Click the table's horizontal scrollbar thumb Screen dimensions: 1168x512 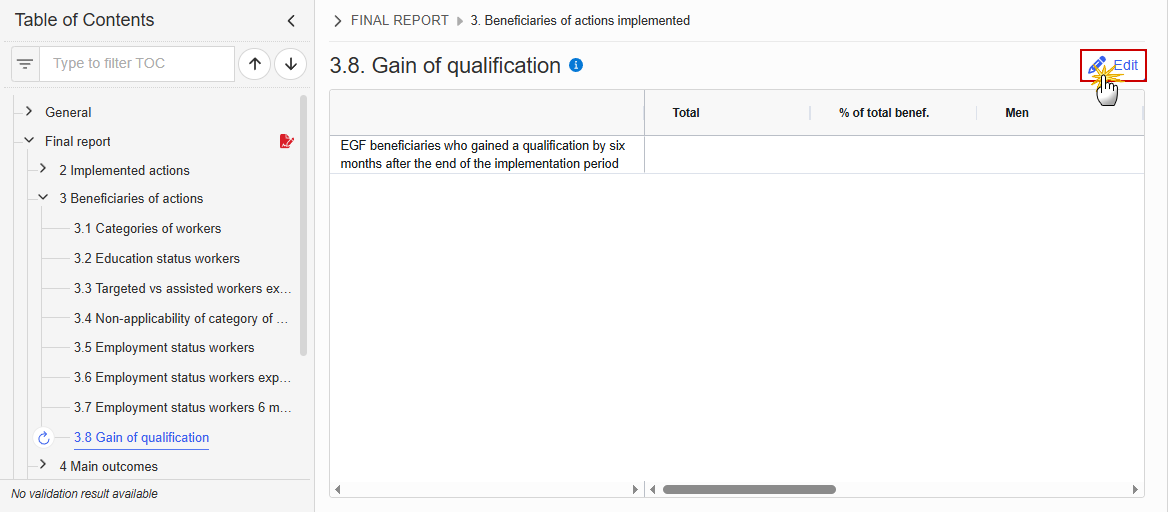pyautogui.click(x=749, y=490)
